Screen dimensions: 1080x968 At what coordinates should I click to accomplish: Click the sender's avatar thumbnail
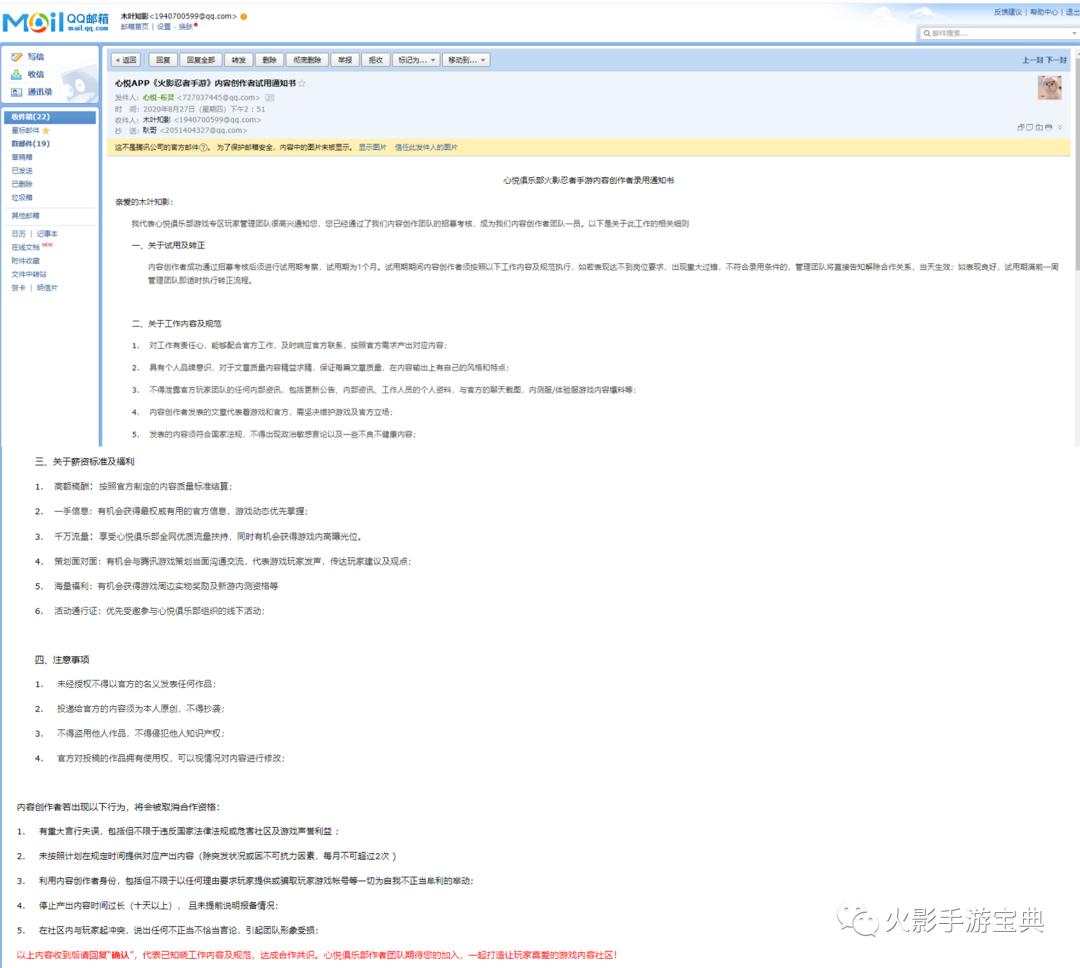[x=1050, y=89]
